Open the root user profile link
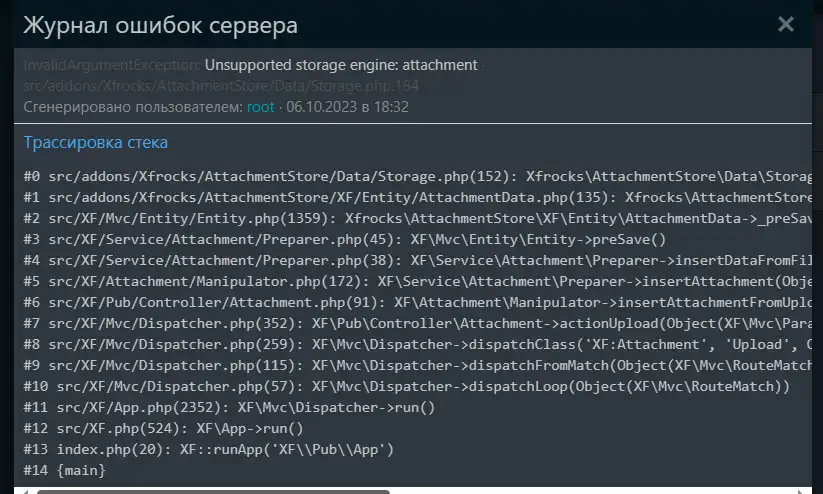The height and width of the screenshot is (494, 823). coord(261,107)
